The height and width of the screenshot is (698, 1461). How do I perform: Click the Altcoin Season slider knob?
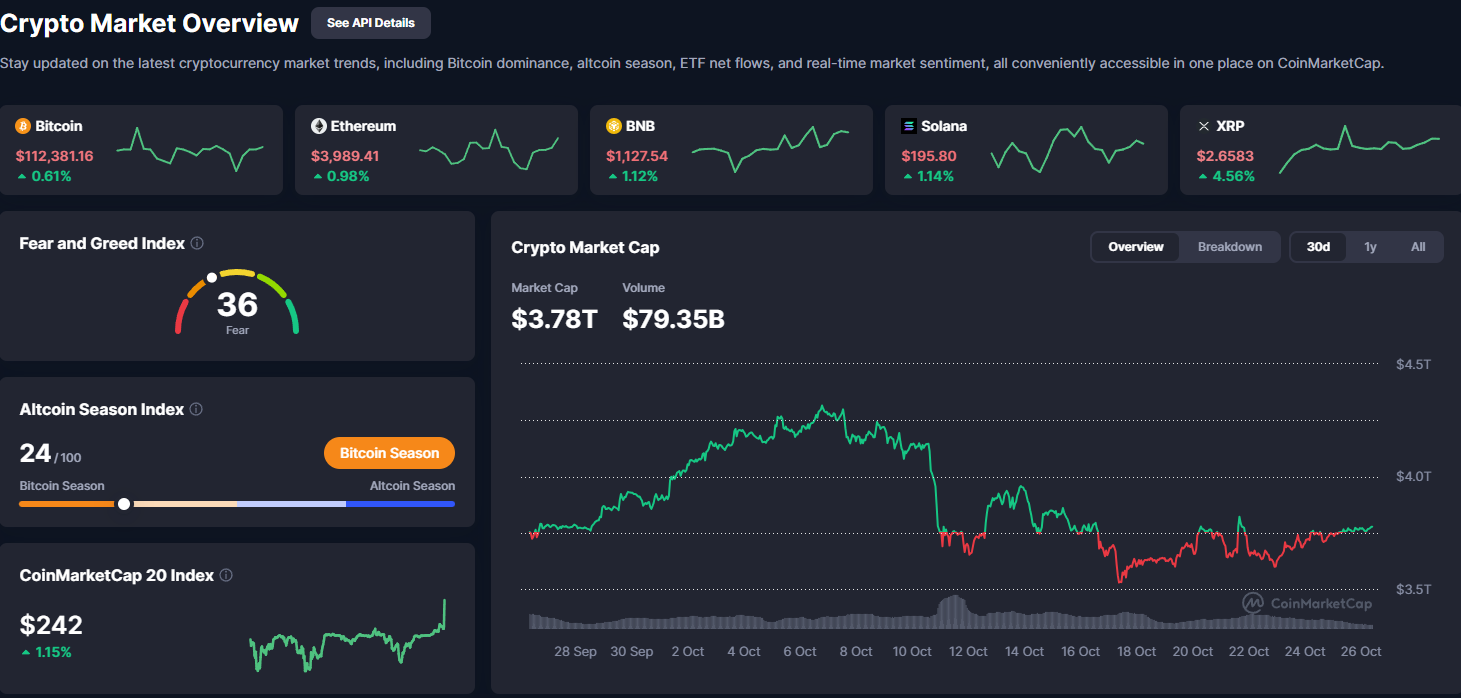click(124, 504)
